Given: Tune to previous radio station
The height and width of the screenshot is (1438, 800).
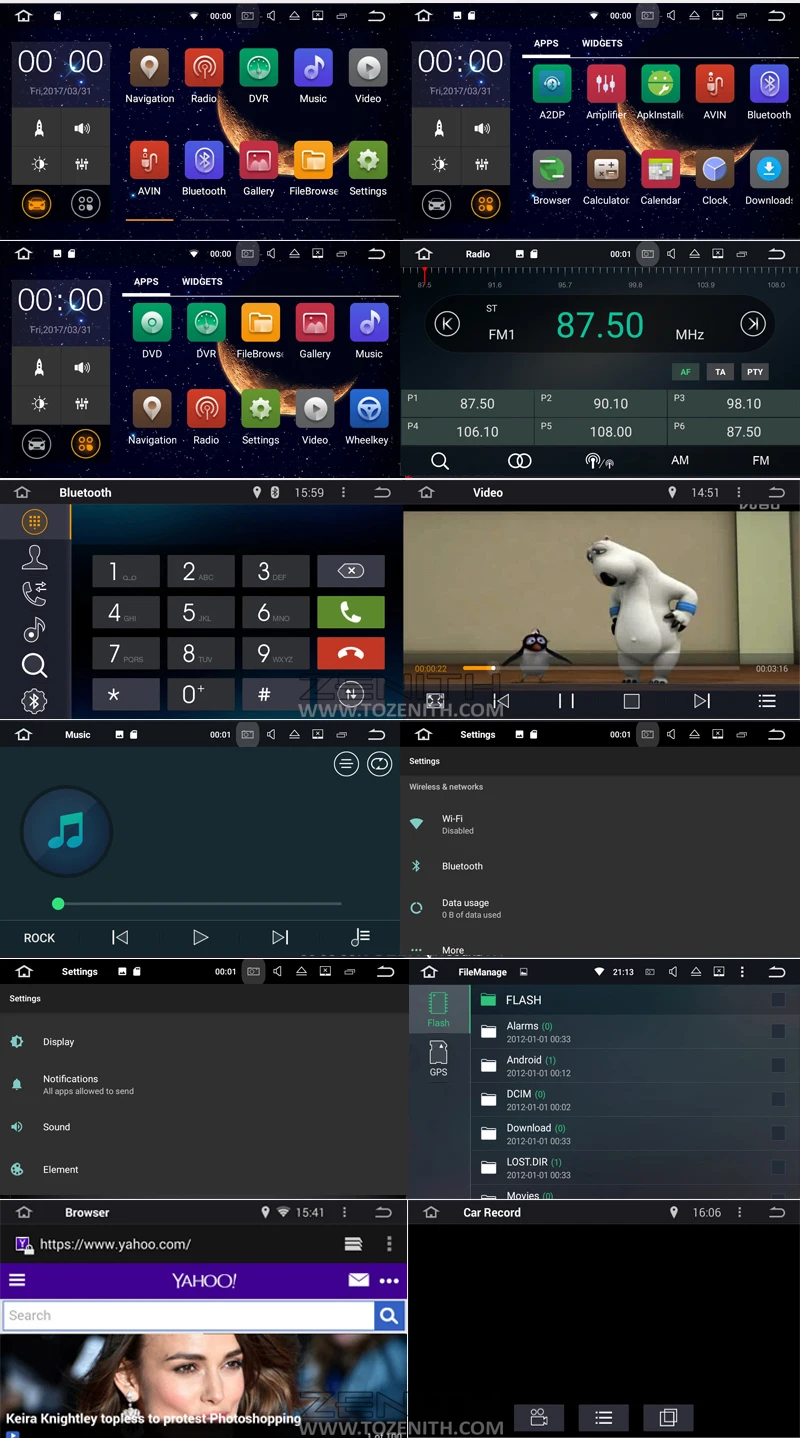Looking at the screenshot, I should pyautogui.click(x=448, y=323).
